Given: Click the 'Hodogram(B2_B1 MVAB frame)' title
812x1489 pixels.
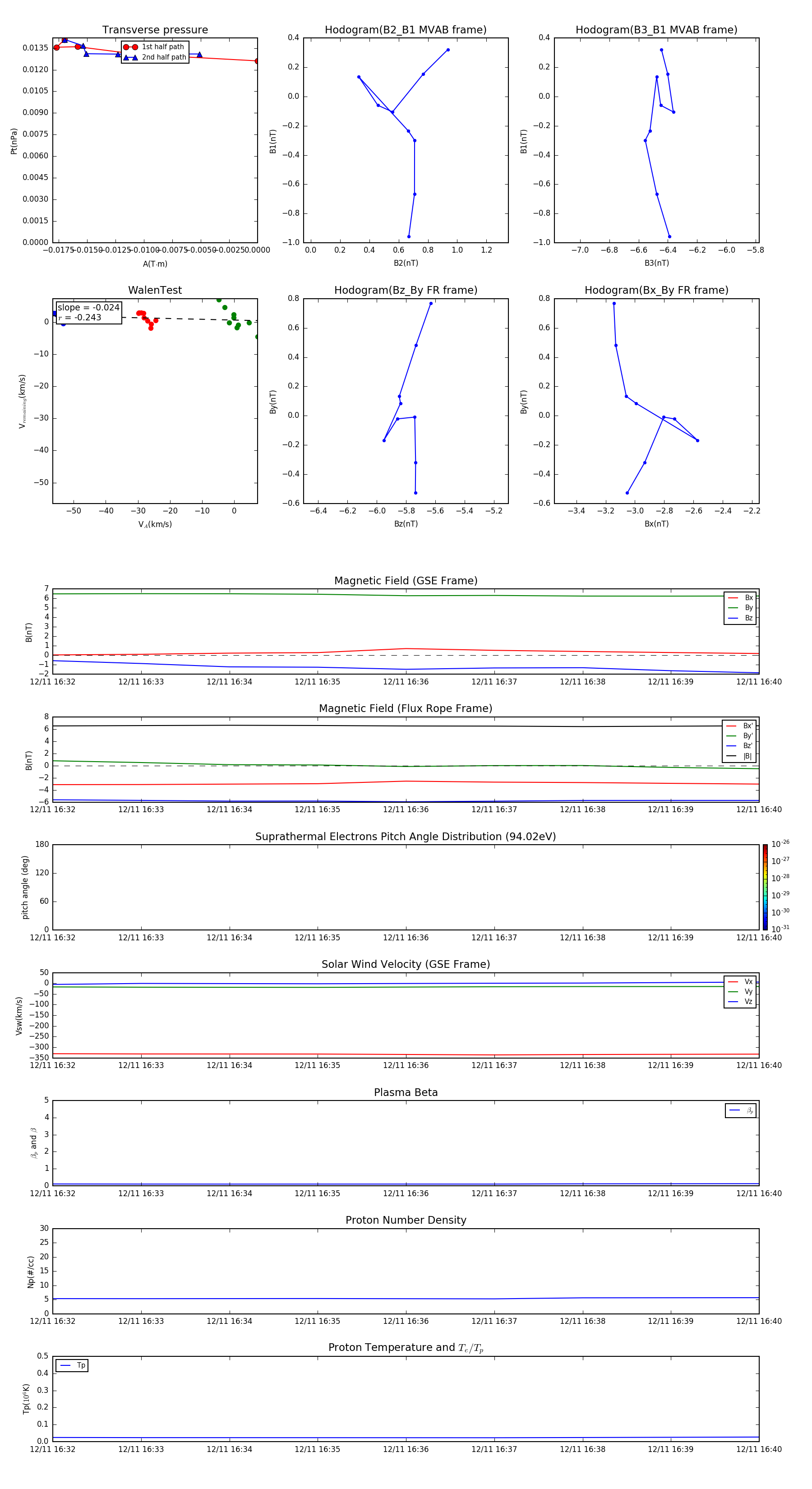Looking at the screenshot, I should [406, 30].
